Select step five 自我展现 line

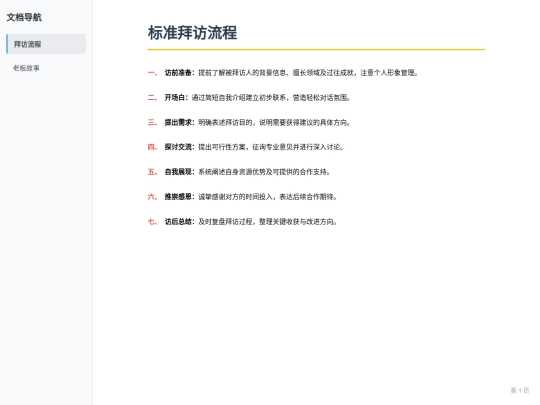pos(239,172)
